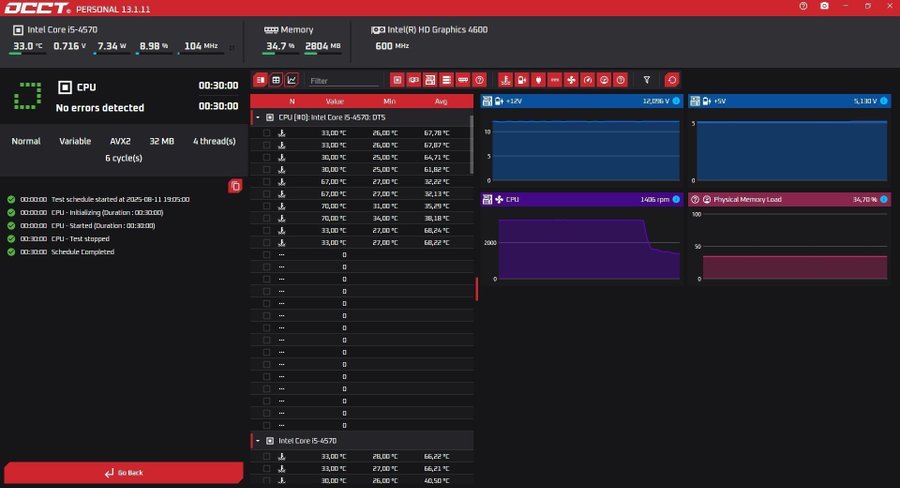The width and height of the screenshot is (900, 488).
Task: Click the red copy log icon
Action: pos(235,186)
